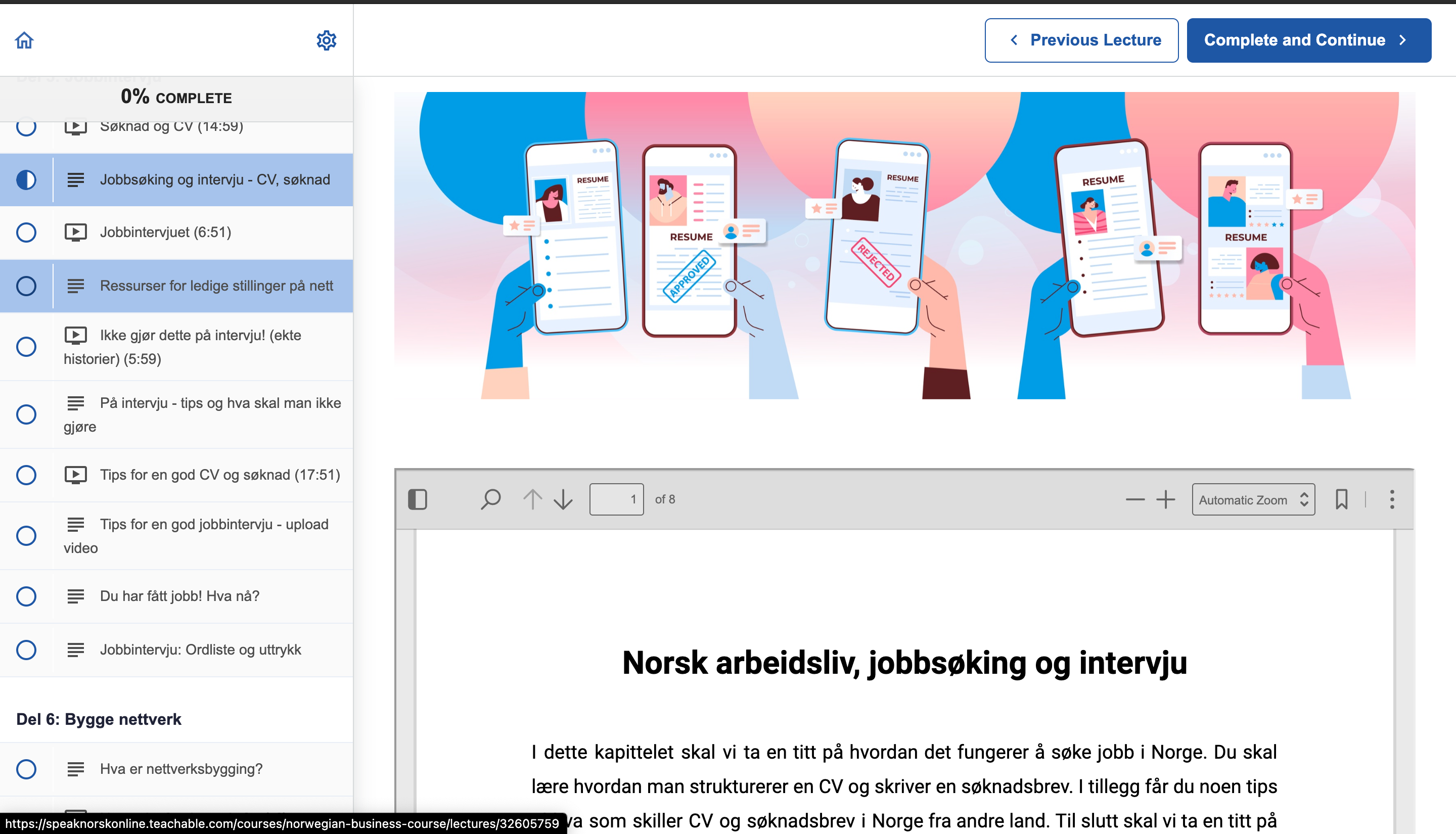Open lecture På intervju - tips og hva
Image resolution: width=1456 pixels, height=834 pixels.
click(x=176, y=414)
